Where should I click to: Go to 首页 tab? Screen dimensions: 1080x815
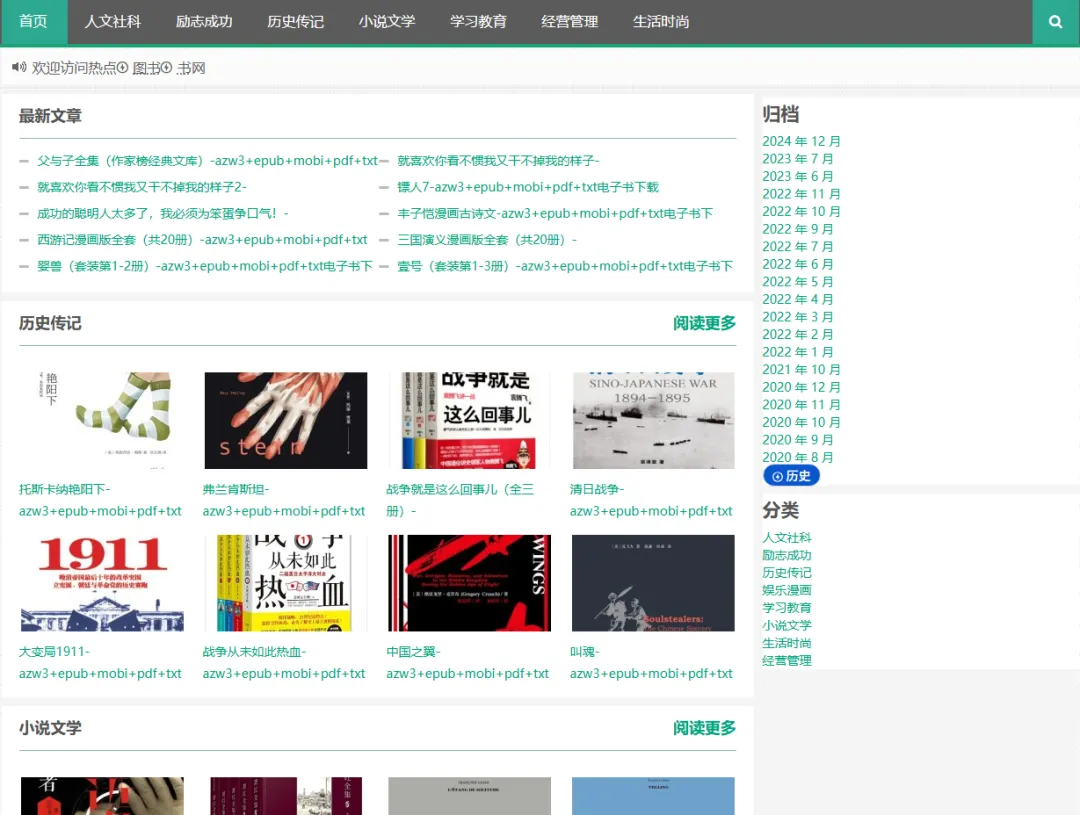(34, 22)
